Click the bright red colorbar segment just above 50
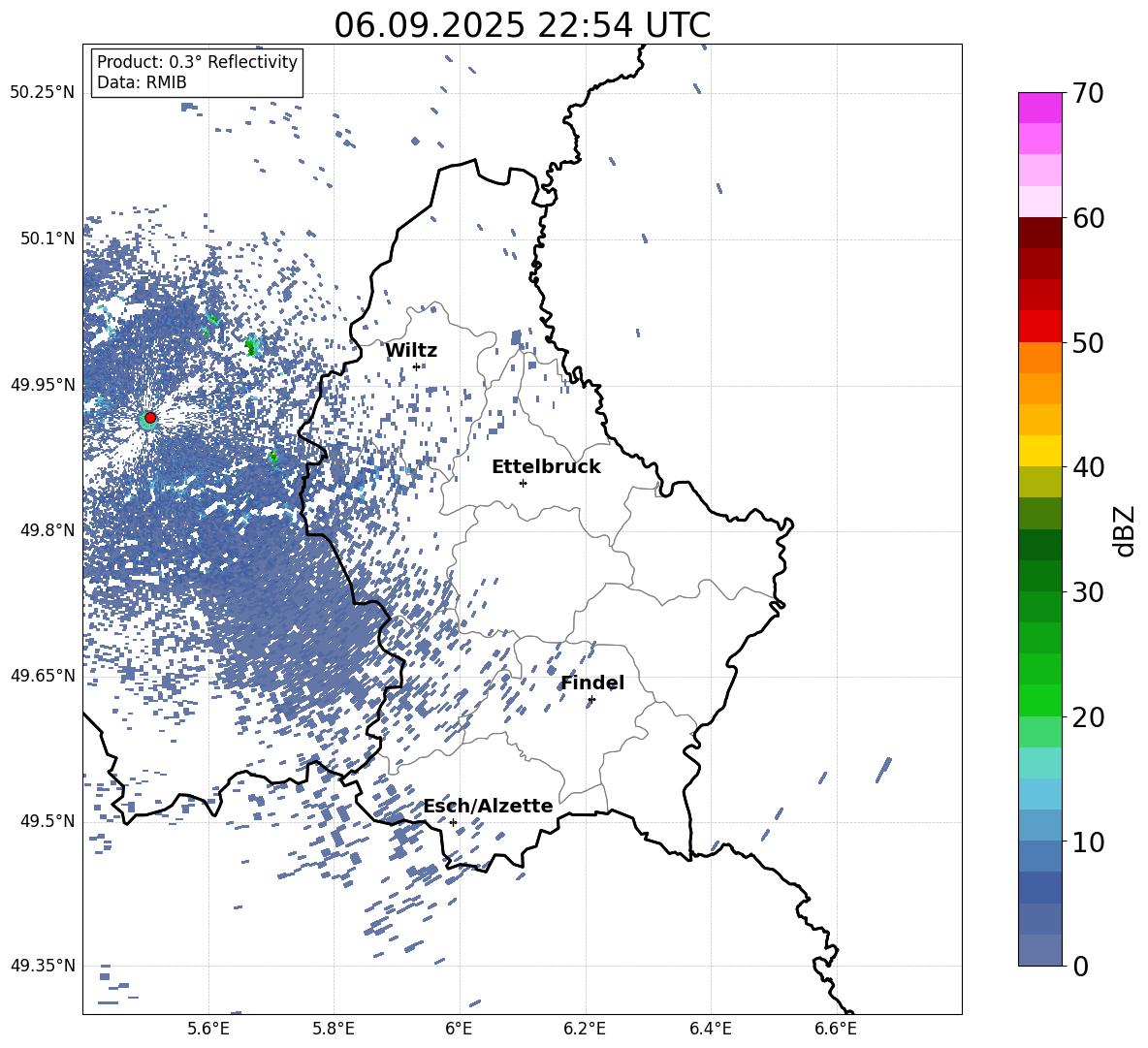Image resolution: width=1148 pixels, height=1048 pixels. pyautogui.click(x=1039, y=327)
